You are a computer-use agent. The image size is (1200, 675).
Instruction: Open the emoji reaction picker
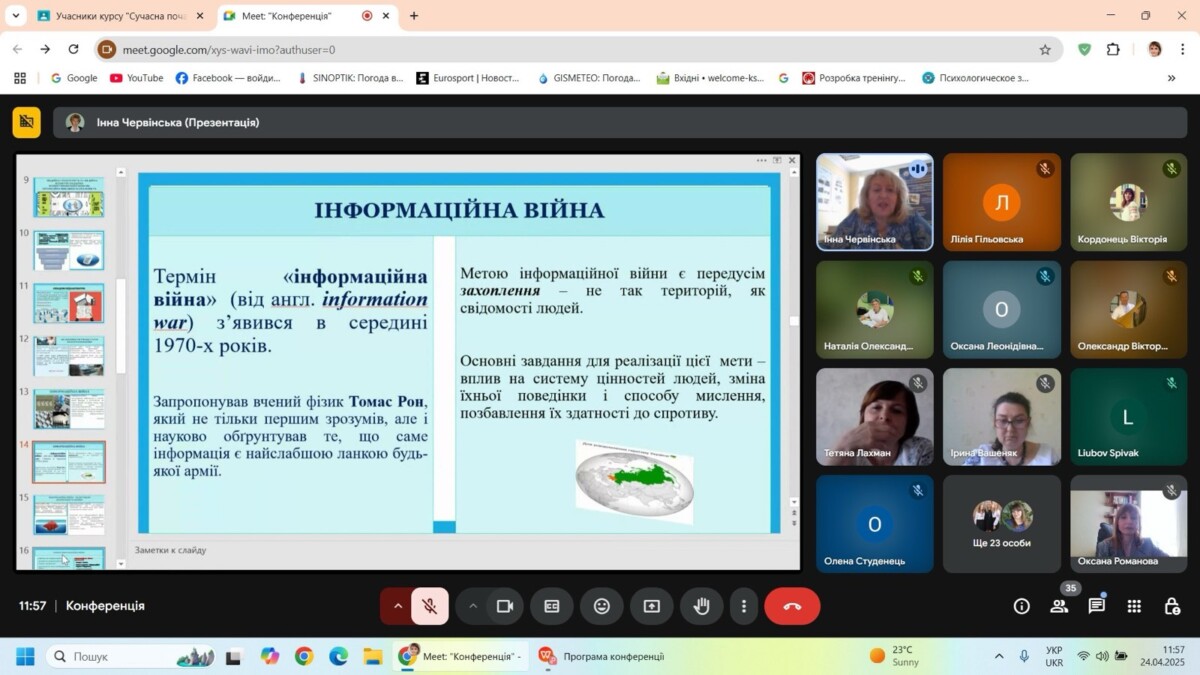tap(601, 606)
